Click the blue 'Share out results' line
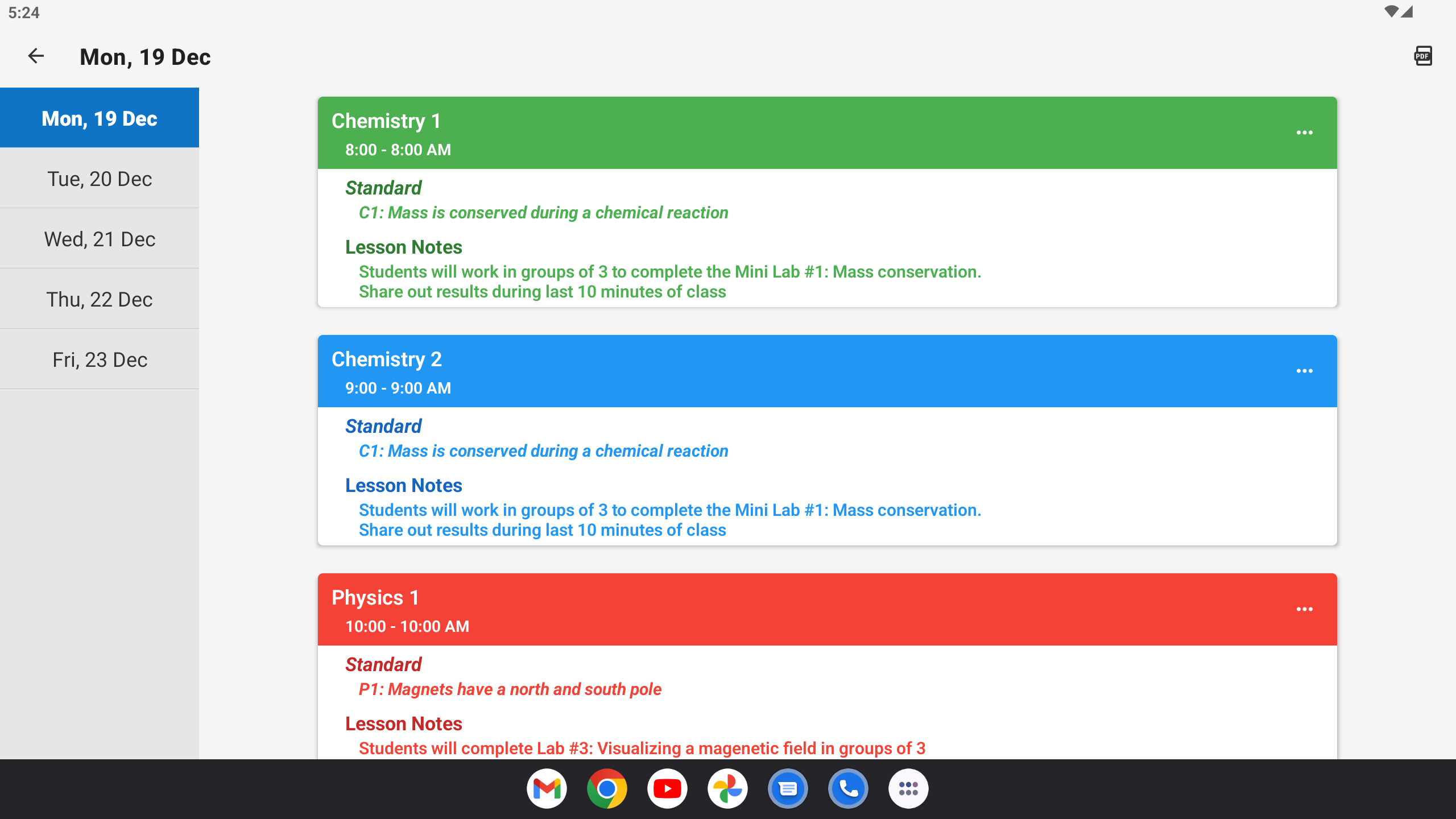The image size is (1456, 819). click(x=542, y=530)
